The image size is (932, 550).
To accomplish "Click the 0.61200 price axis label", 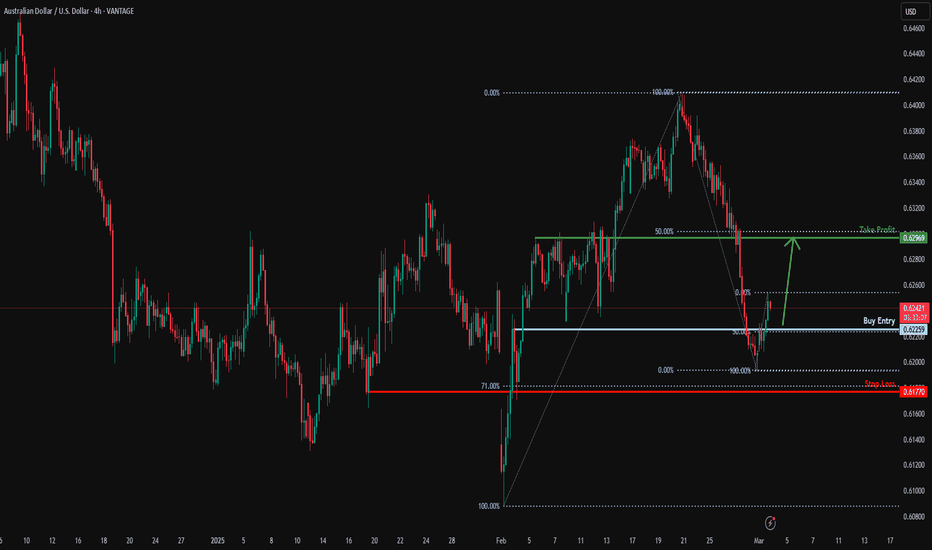I will [914, 465].
